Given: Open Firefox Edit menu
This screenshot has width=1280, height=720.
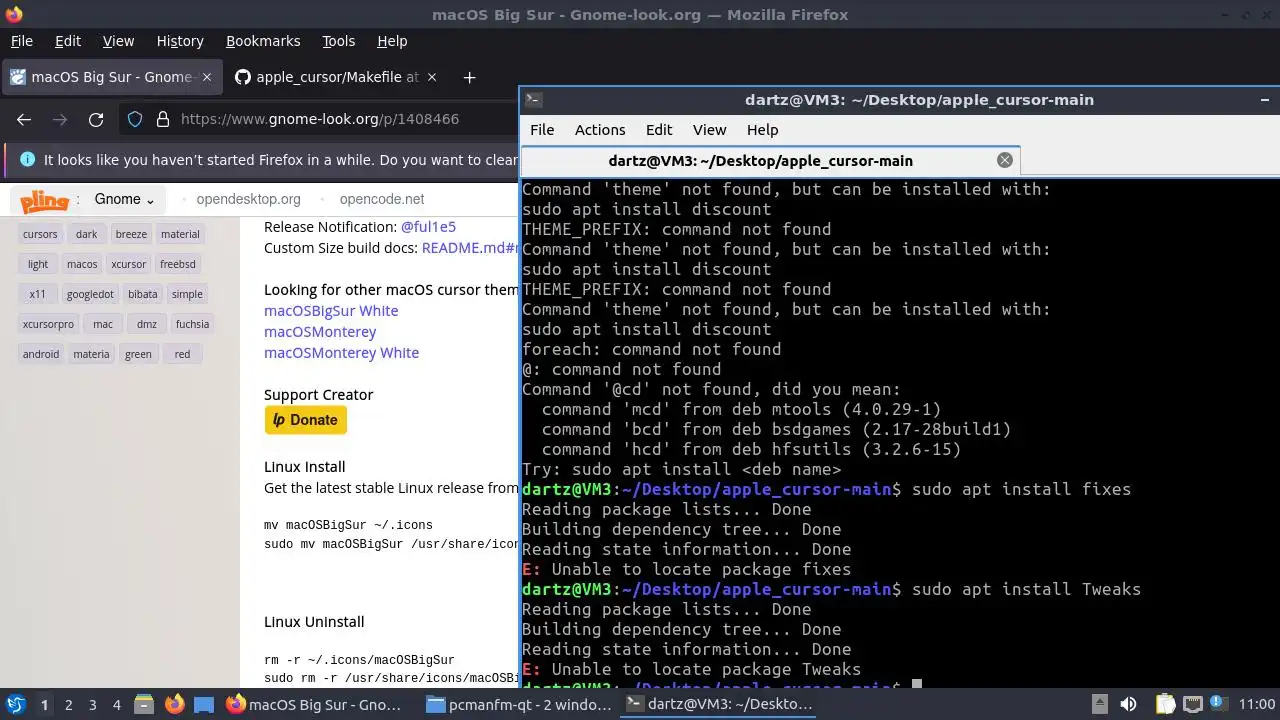Looking at the screenshot, I should coord(68,41).
